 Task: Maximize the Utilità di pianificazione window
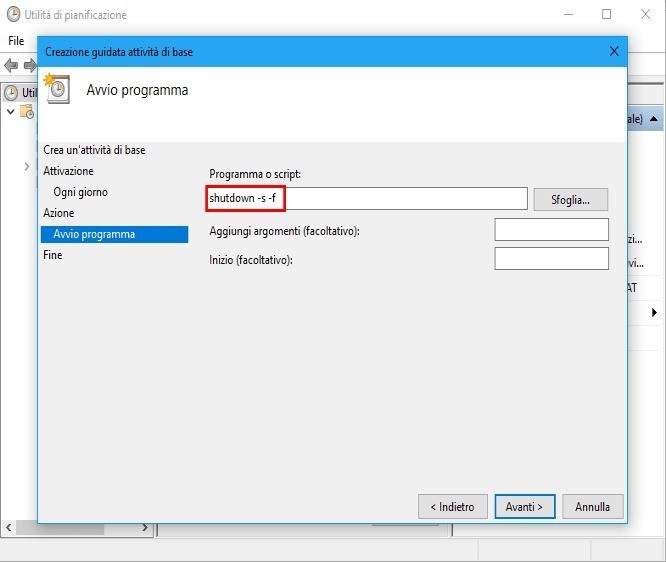(606, 15)
